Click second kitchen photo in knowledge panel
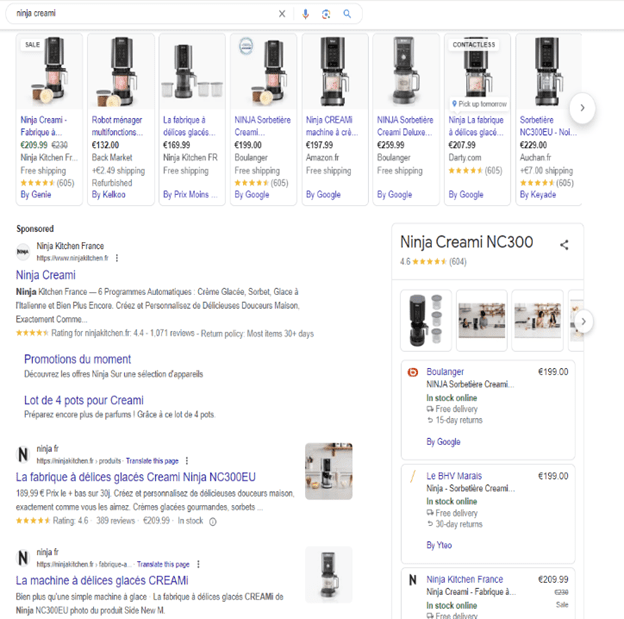Viewport: 624px width, 619px height. (x=482, y=320)
